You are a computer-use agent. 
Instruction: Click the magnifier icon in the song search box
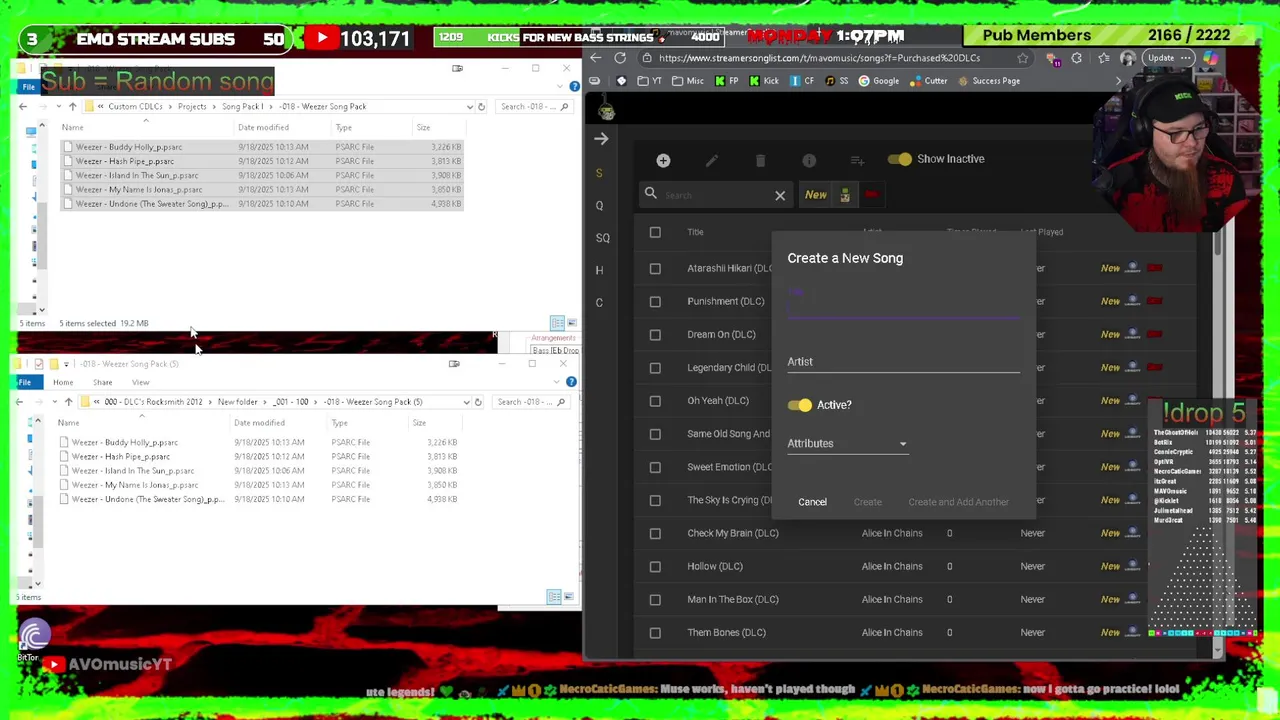(x=651, y=194)
